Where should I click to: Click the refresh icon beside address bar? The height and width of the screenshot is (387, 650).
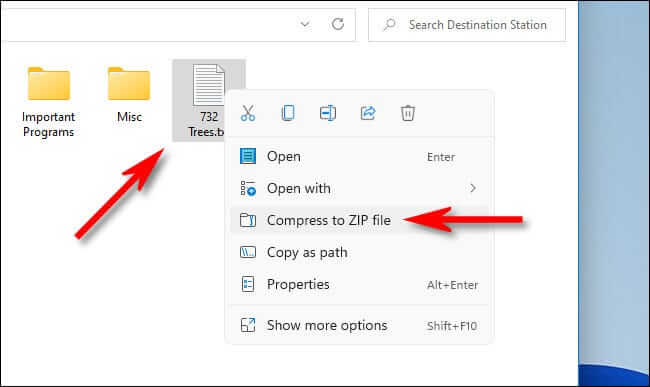(x=338, y=24)
